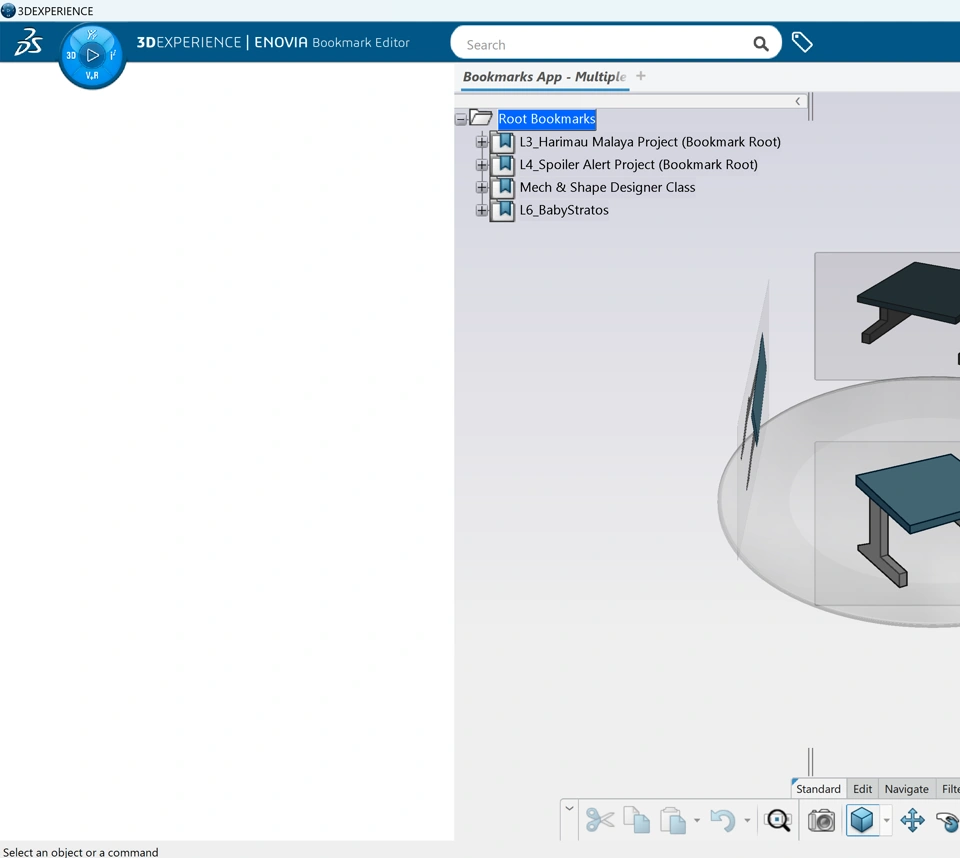
Task: Click the Capture camera icon
Action: coord(821,820)
